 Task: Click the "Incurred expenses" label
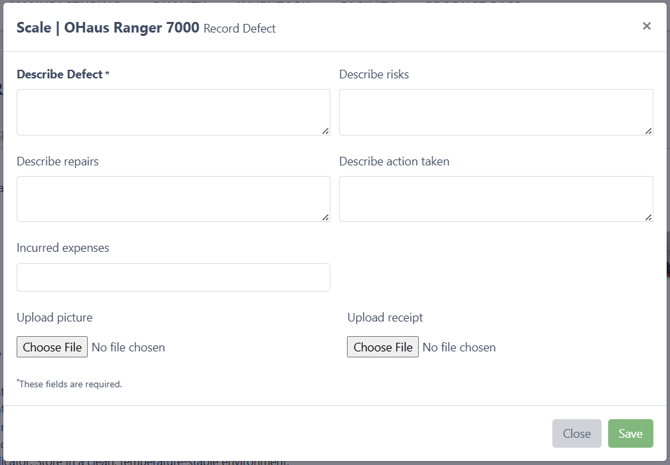[63, 248]
